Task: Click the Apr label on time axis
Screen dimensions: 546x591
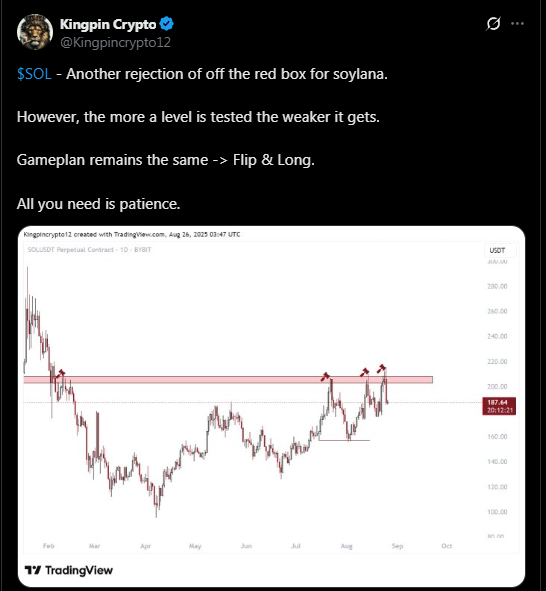Action: 145,546
